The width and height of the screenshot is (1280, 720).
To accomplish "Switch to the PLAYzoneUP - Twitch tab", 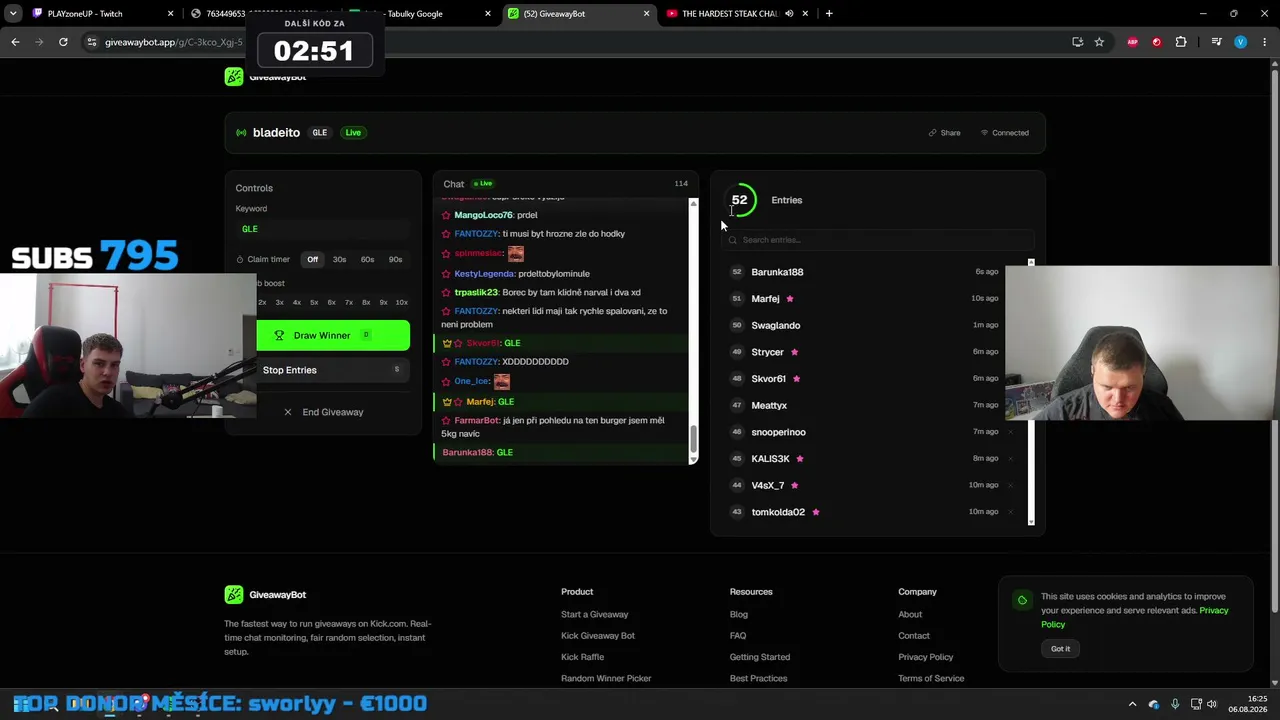I will pos(102,14).
